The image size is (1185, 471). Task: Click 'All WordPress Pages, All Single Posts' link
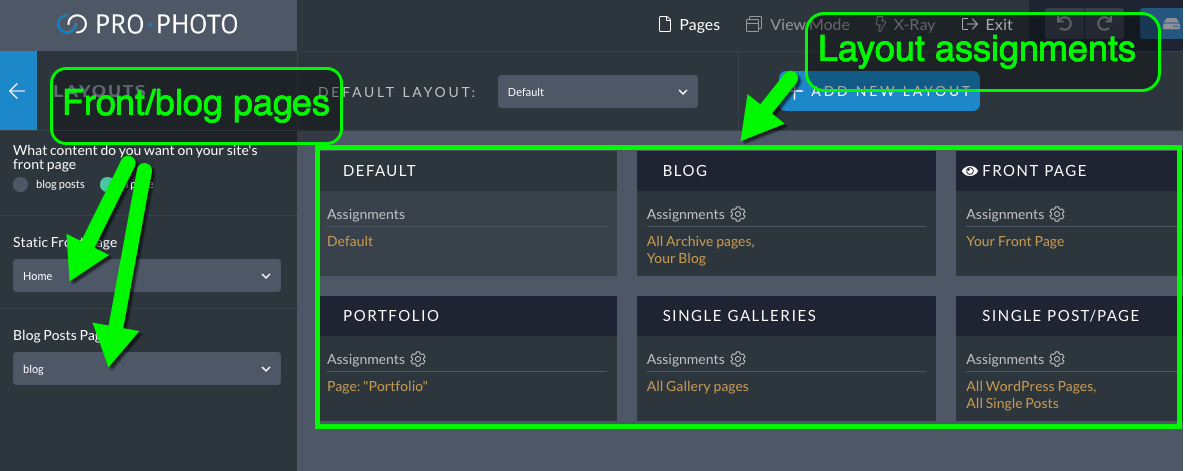1031,395
